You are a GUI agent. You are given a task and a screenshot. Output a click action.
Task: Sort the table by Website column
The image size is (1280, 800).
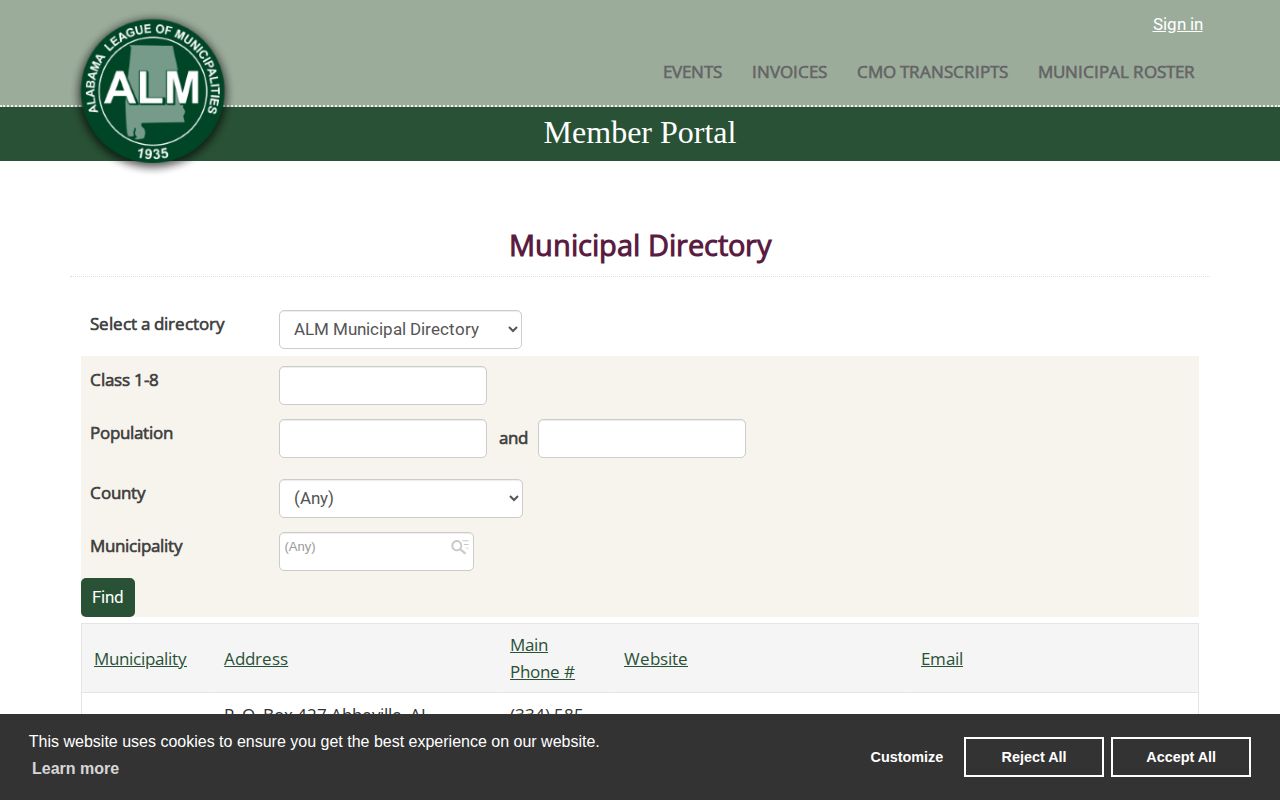[x=656, y=659]
